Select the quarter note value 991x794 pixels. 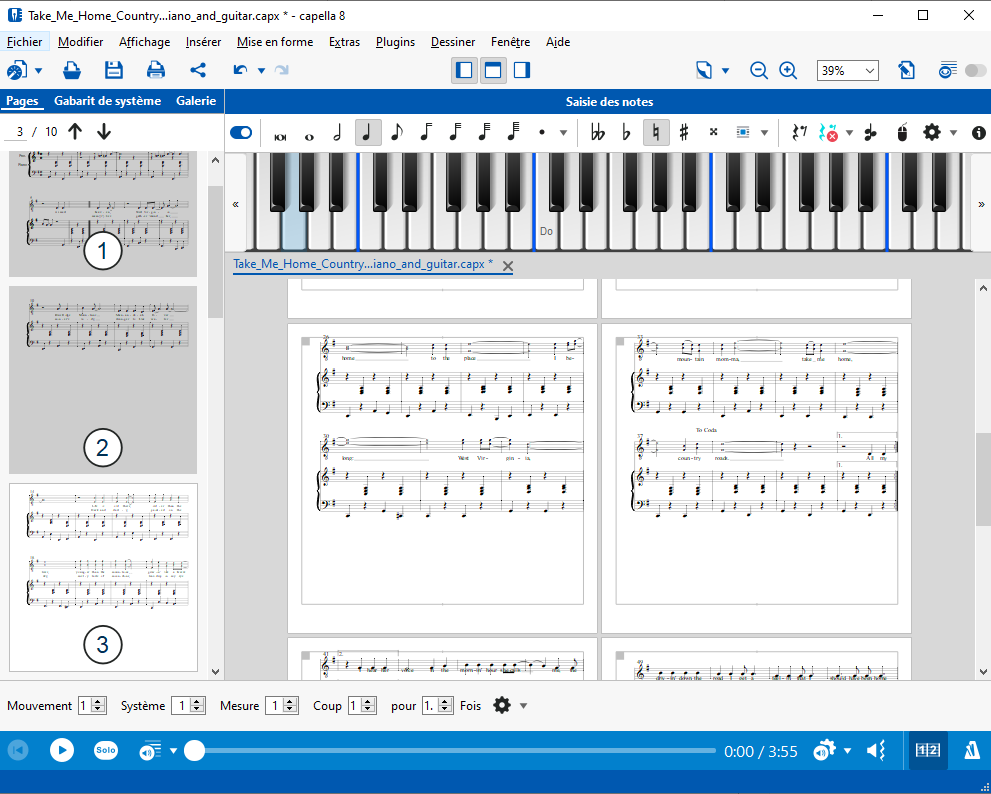[x=368, y=133]
